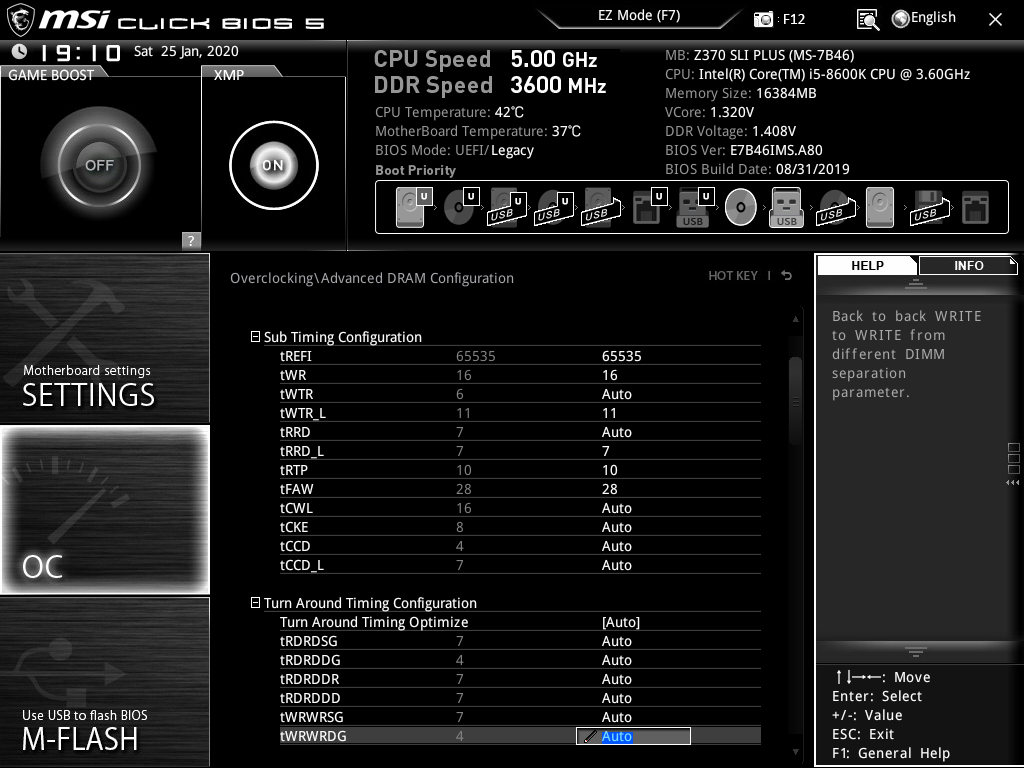The width and height of the screenshot is (1024, 768).
Task: Open the OC overclocking menu
Action: click(104, 509)
